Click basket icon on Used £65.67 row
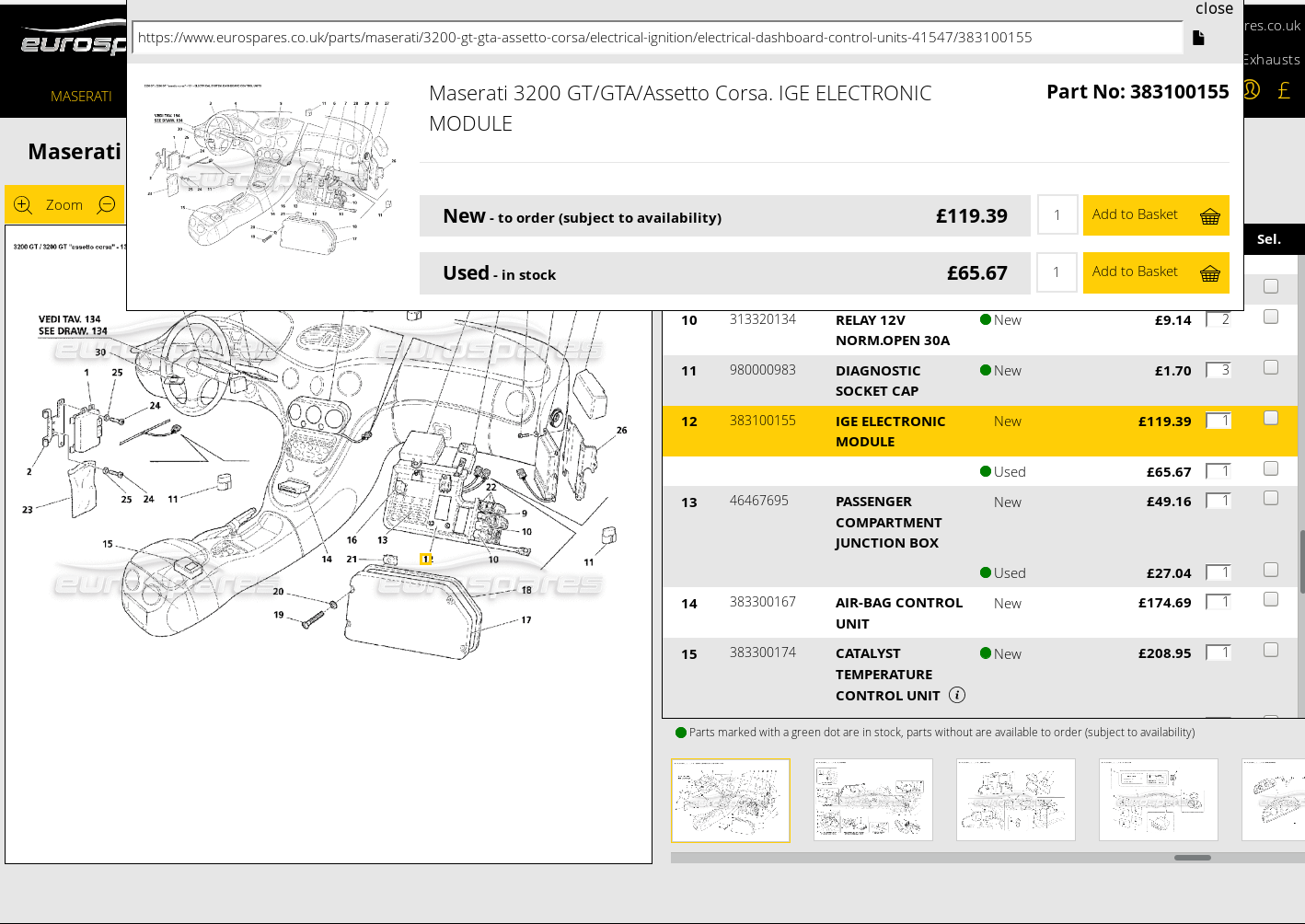 click(x=1210, y=273)
